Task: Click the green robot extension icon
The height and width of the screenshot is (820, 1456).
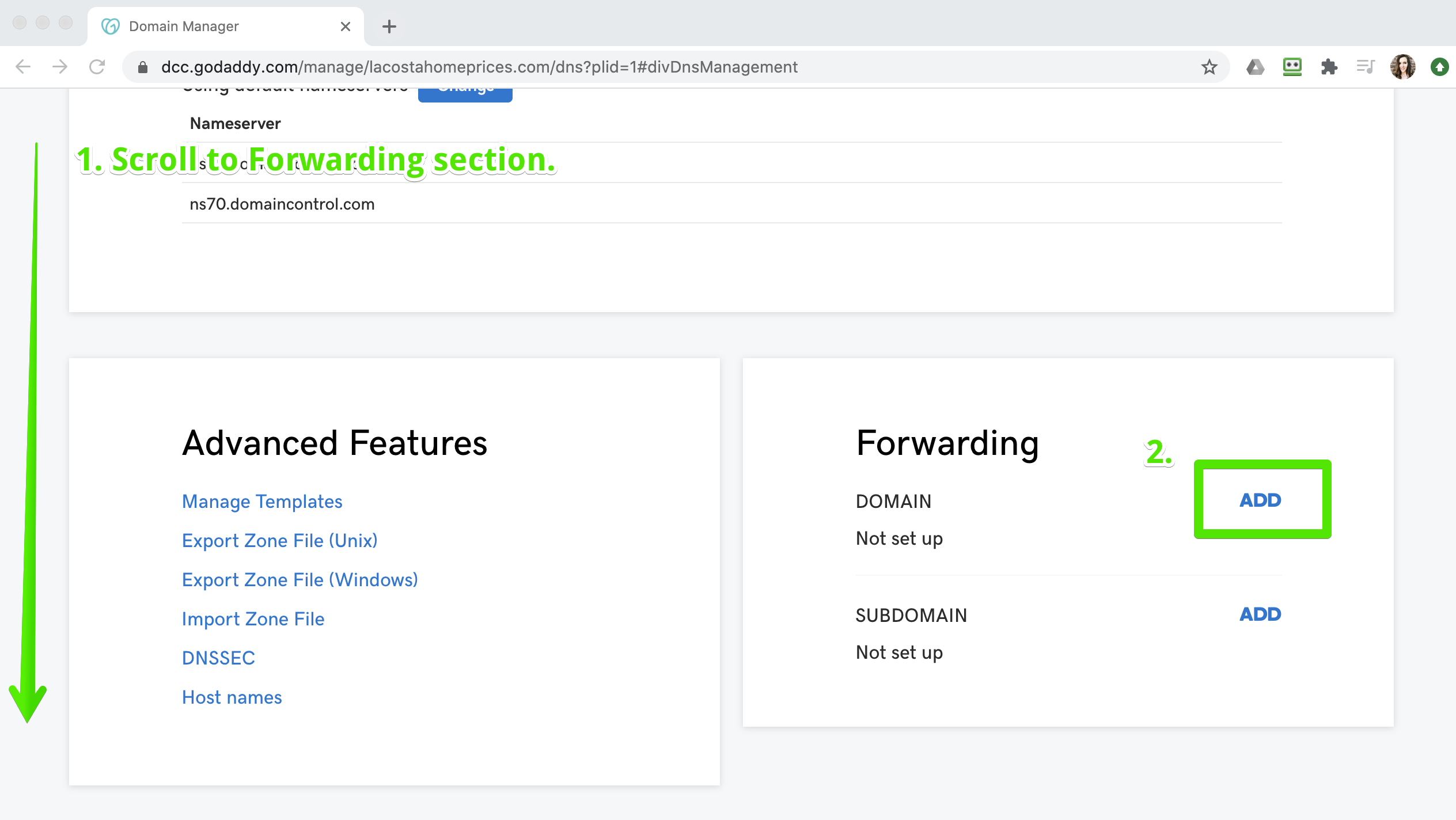Action: (1292, 67)
